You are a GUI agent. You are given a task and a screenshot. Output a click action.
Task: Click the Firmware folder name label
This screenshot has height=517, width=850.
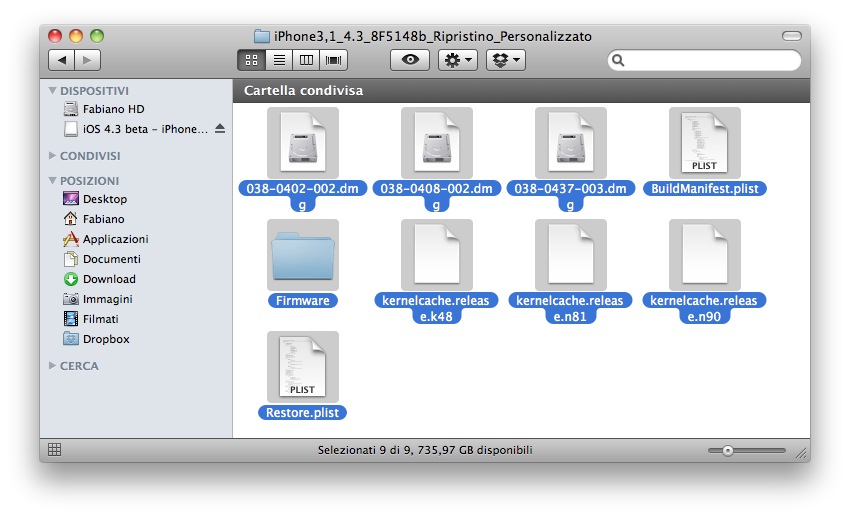click(302, 301)
